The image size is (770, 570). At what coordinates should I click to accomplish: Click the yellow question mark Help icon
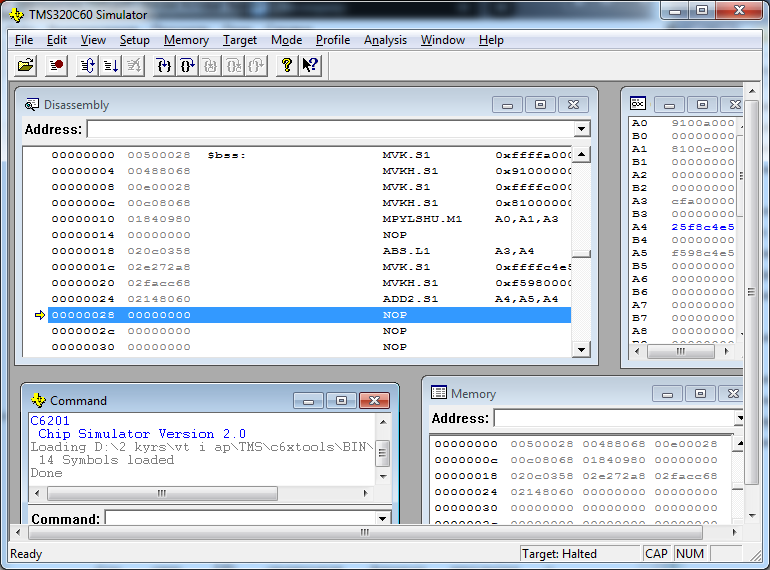coord(287,65)
